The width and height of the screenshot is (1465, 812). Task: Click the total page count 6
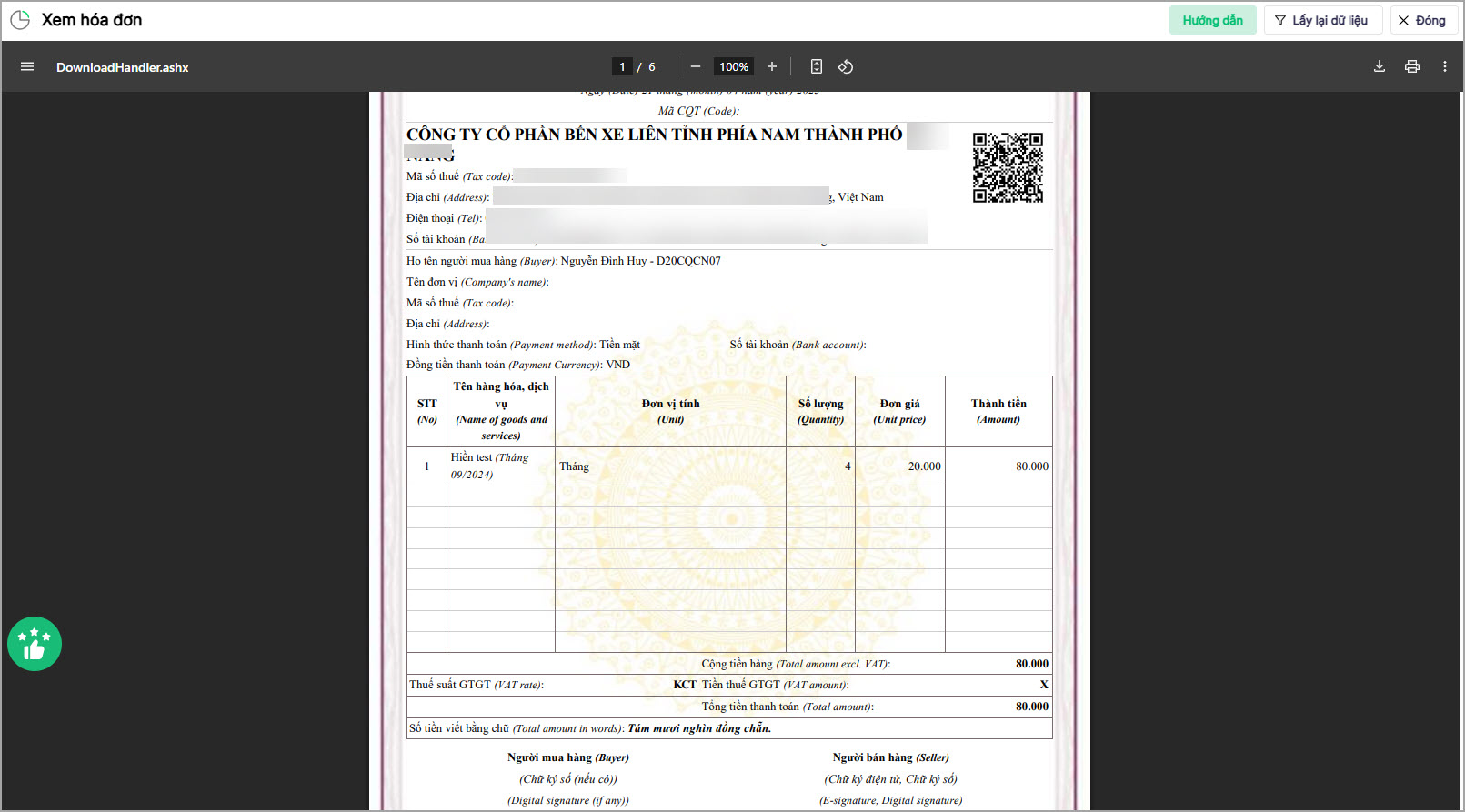[652, 67]
